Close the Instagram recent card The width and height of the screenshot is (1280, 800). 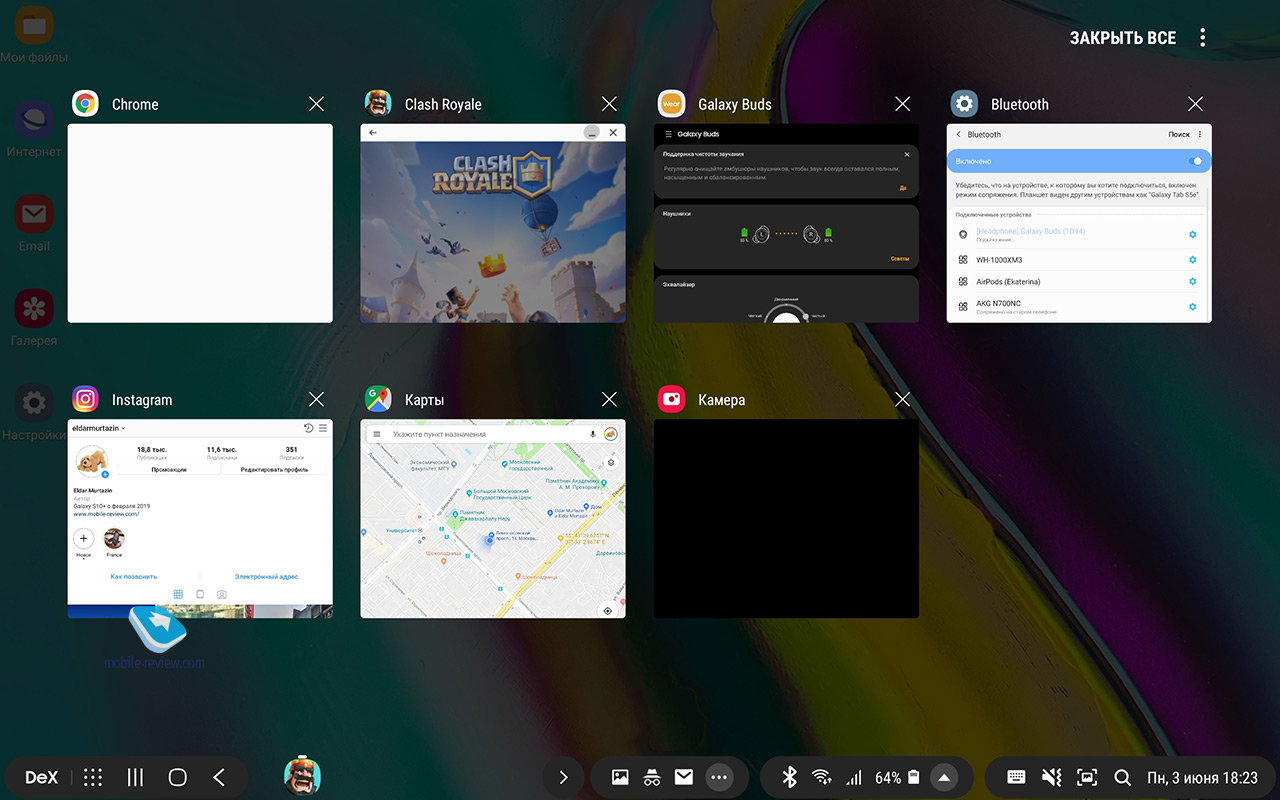tap(317, 400)
